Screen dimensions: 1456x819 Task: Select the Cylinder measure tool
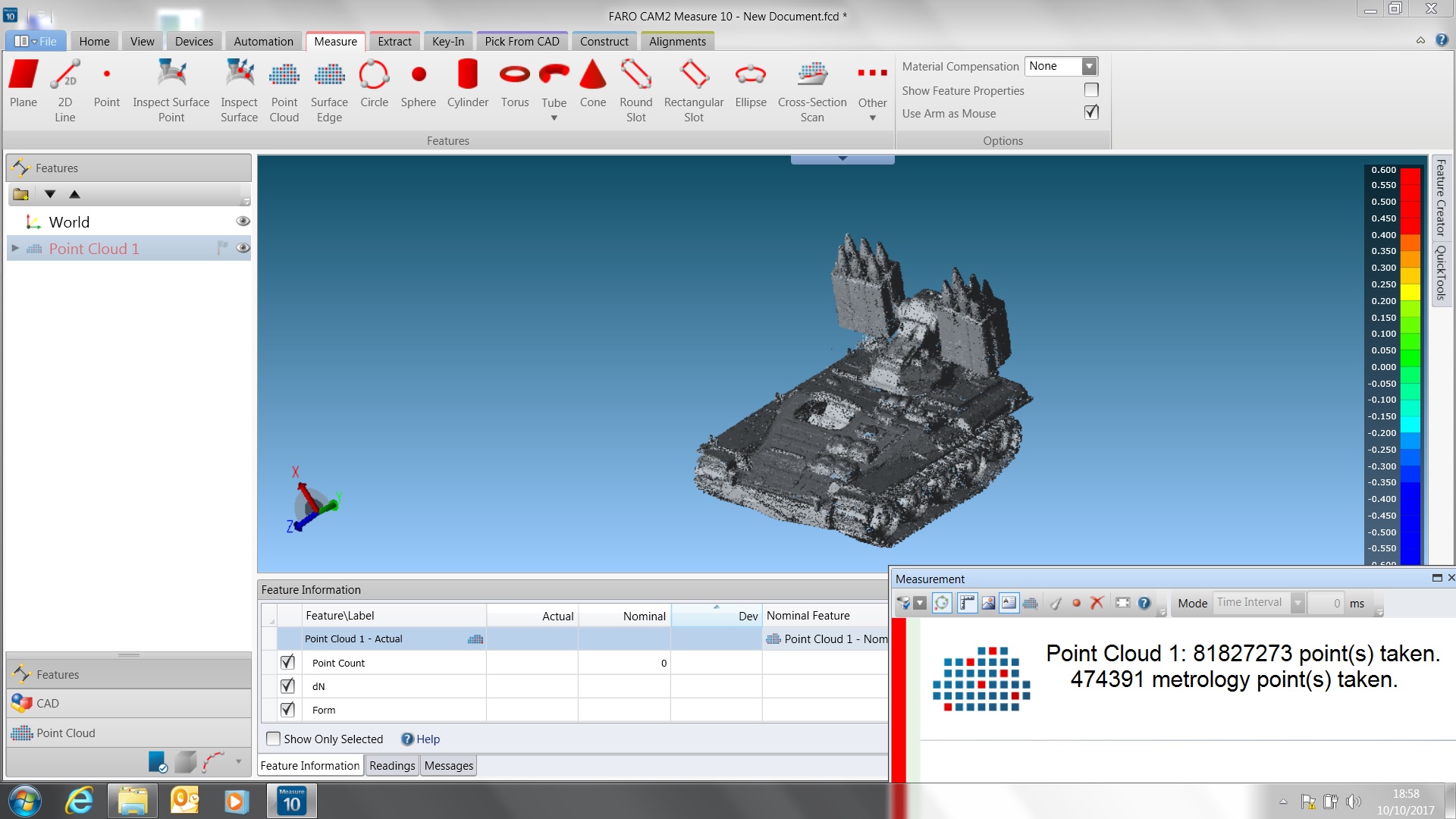[x=468, y=84]
